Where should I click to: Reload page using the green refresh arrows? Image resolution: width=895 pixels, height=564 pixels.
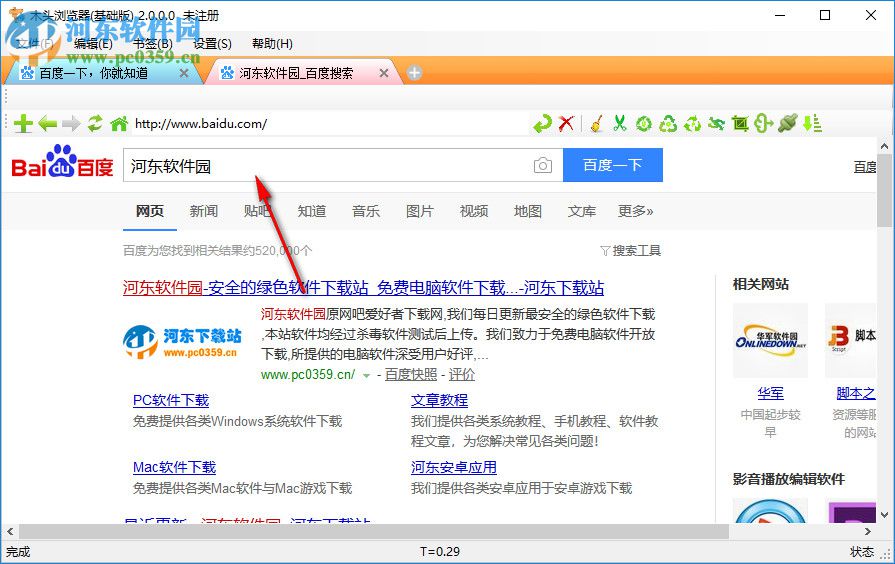pos(95,123)
